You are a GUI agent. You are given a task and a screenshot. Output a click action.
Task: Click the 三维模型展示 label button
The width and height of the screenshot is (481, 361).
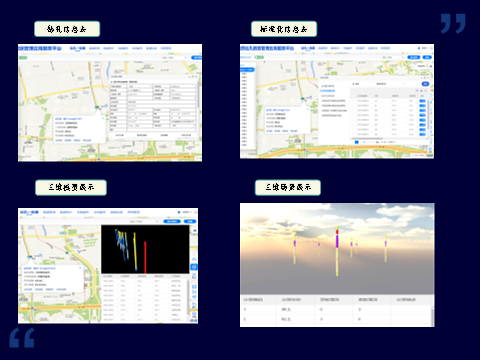point(71,187)
